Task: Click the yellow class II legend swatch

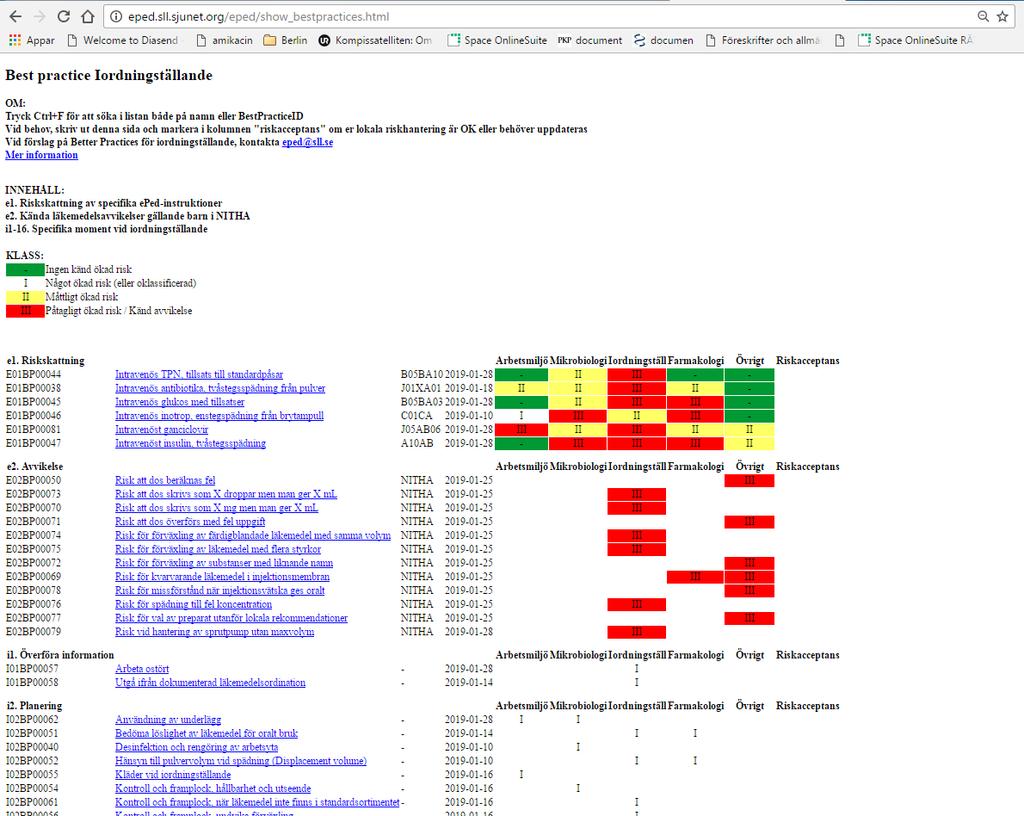Action: [25, 297]
